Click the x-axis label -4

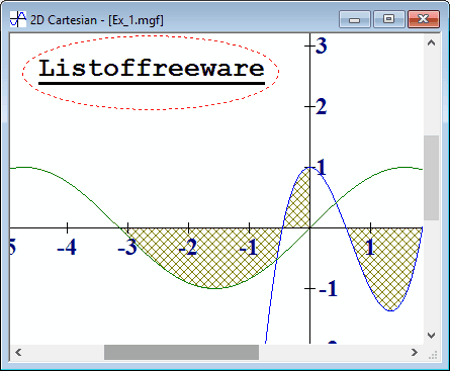(x=67, y=248)
